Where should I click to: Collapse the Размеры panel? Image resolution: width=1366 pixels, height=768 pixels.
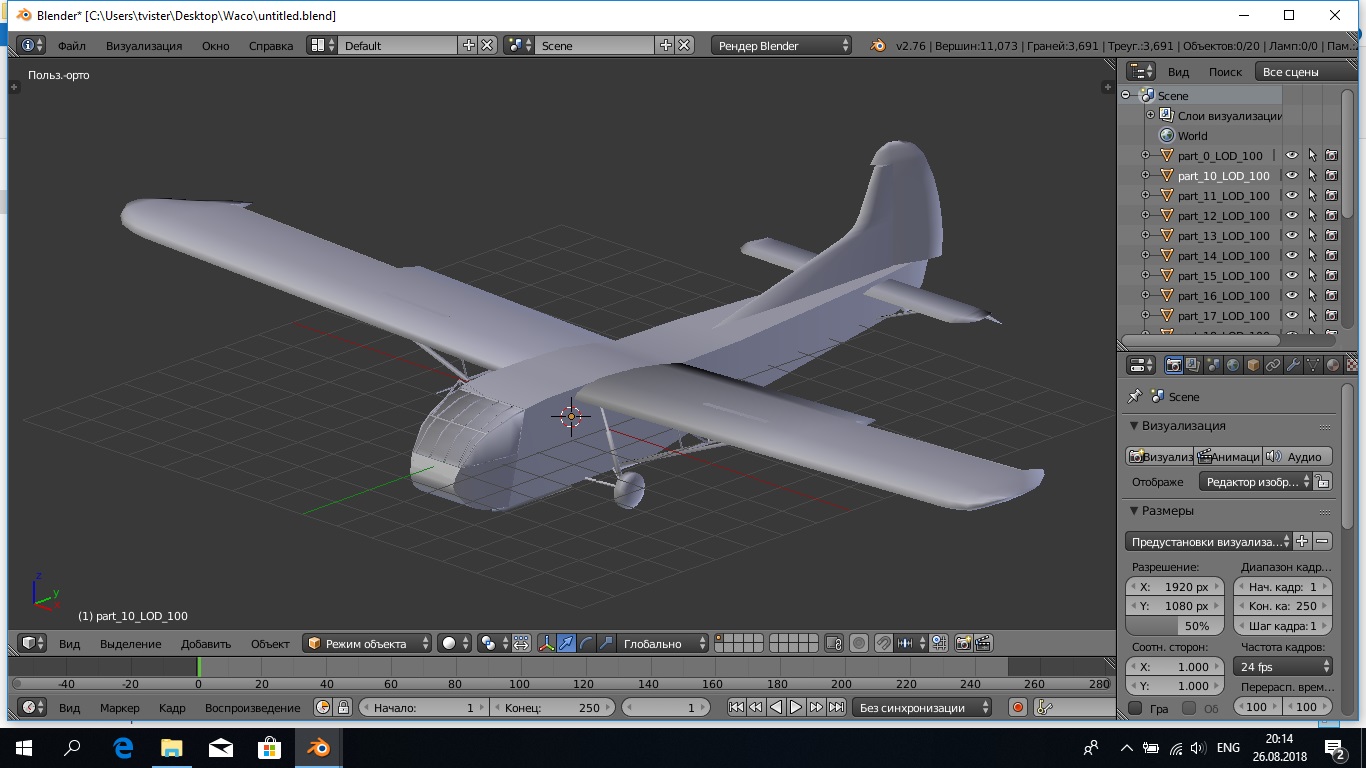click(1133, 510)
